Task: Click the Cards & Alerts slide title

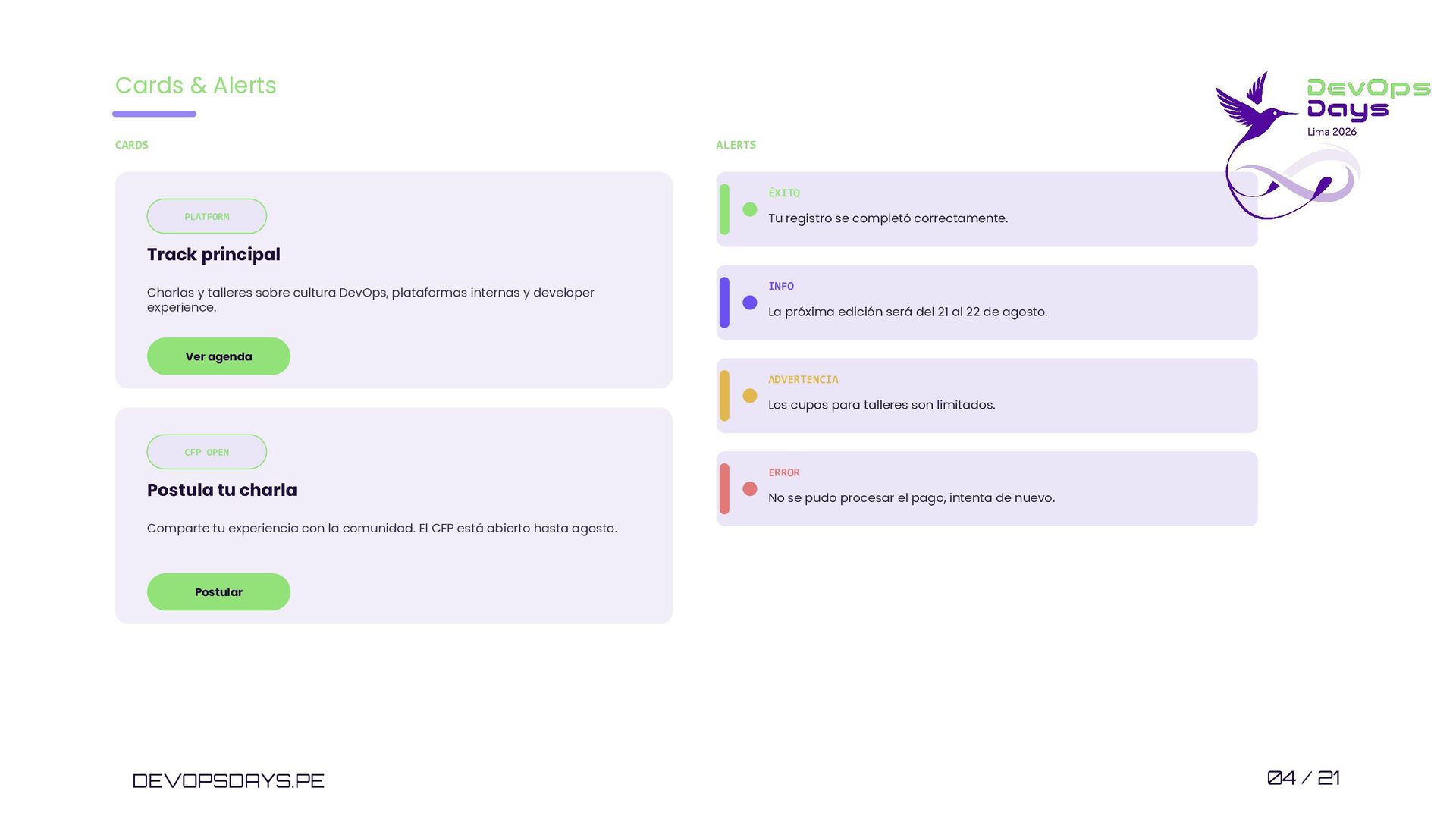Action: [x=196, y=85]
